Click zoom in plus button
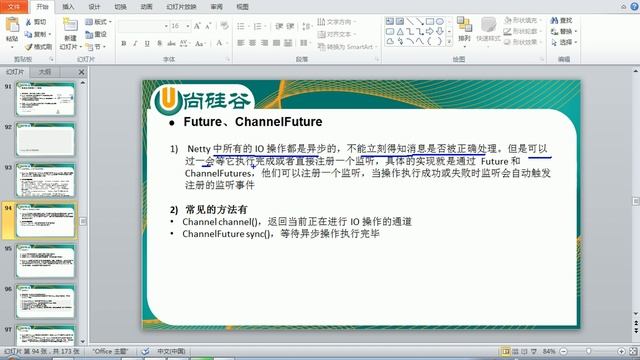This screenshot has height=360, width=640. click(x=621, y=351)
